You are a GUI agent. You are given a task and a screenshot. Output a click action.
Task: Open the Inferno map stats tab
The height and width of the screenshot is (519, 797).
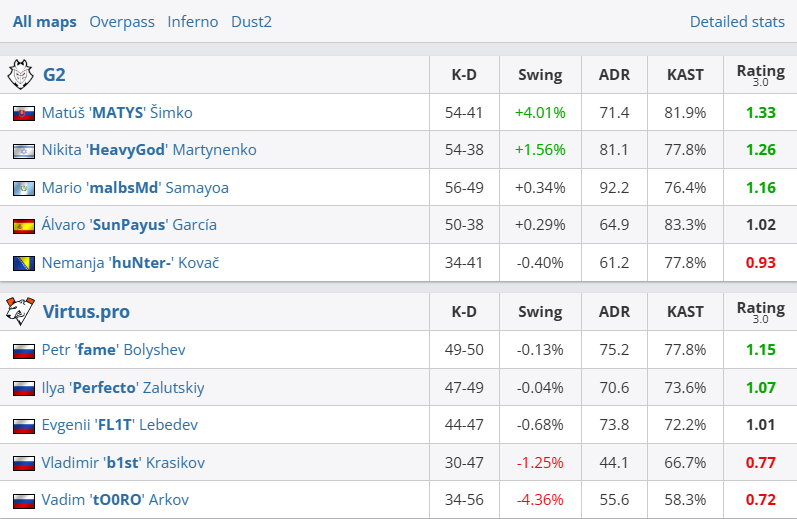click(193, 22)
